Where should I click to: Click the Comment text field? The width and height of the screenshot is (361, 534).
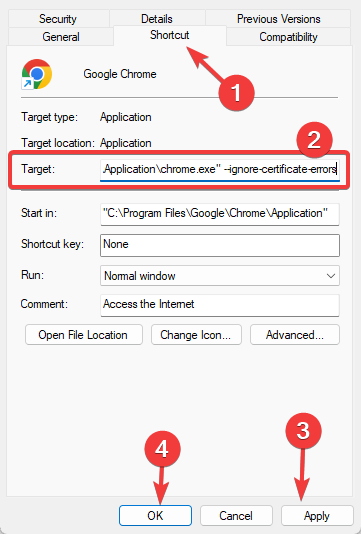[x=220, y=305]
